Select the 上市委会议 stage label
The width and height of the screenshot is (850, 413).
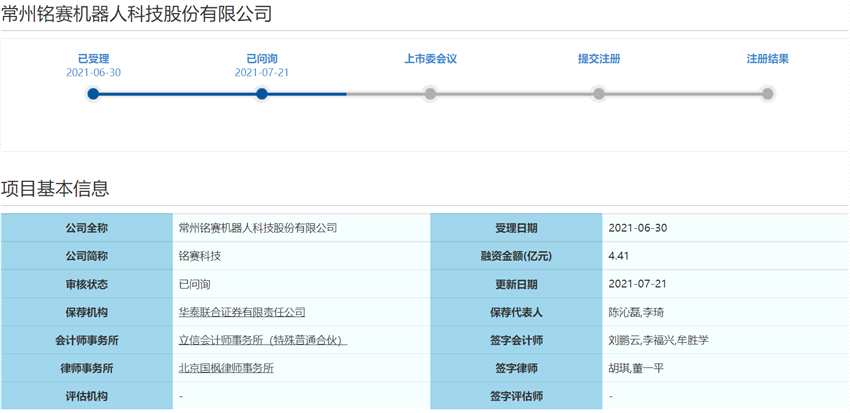(x=430, y=59)
